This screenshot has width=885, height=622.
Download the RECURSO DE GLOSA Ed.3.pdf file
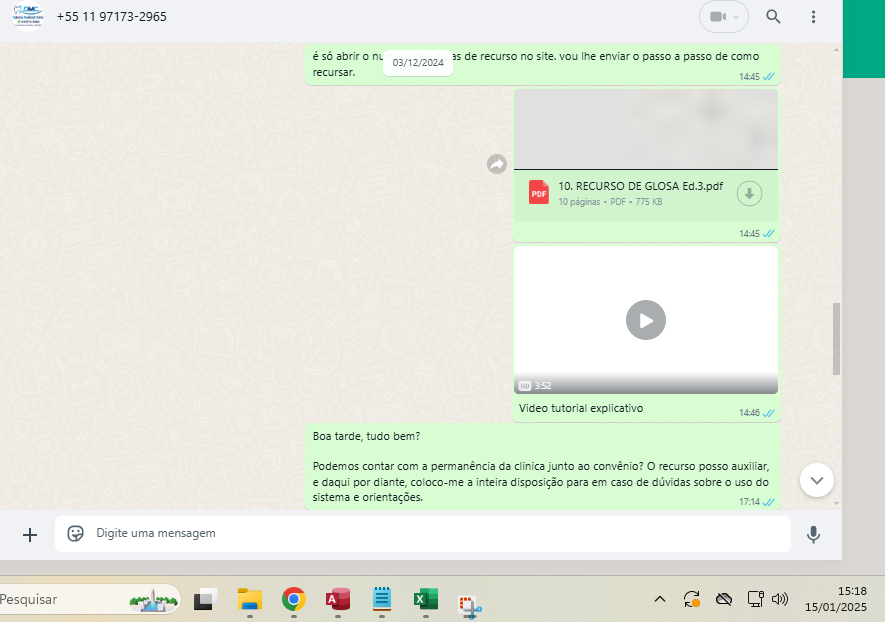pyautogui.click(x=749, y=193)
